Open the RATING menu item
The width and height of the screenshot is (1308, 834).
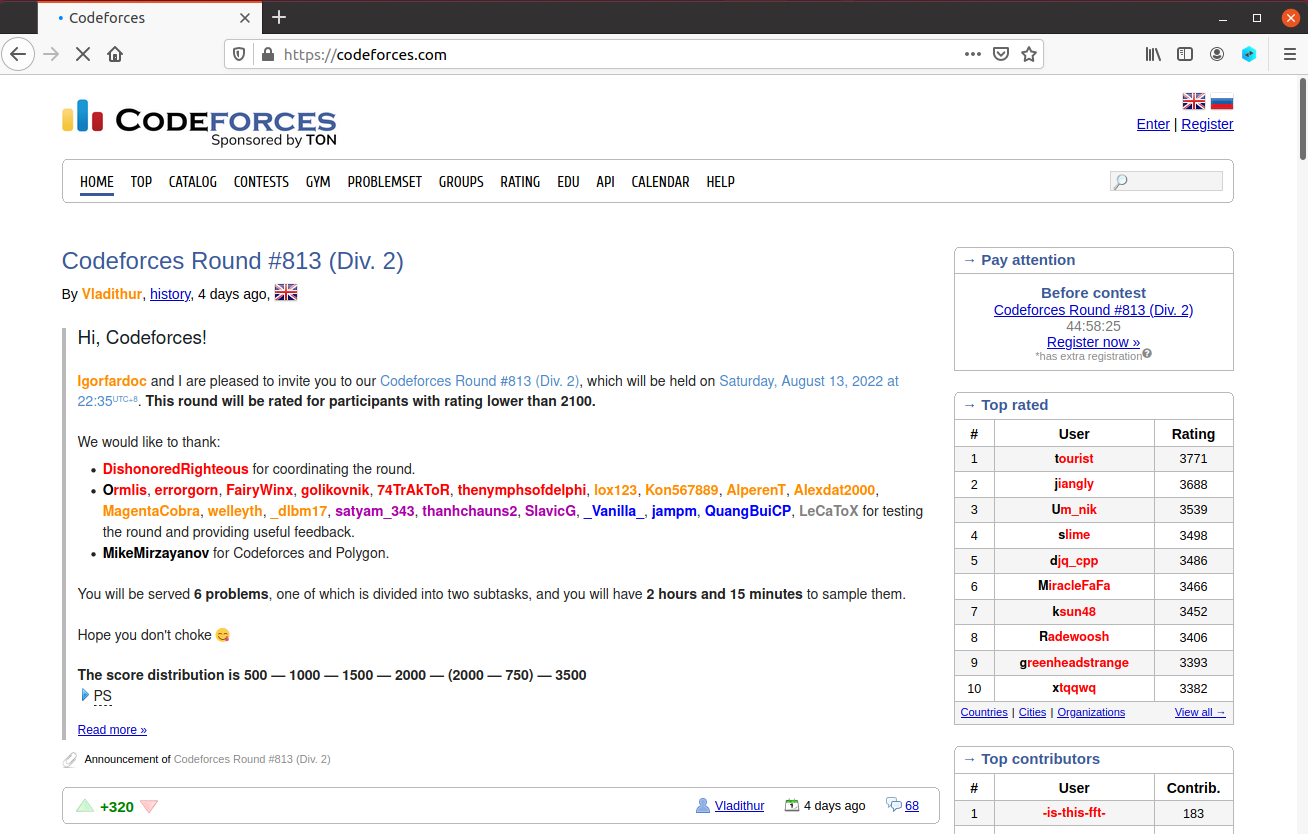(520, 182)
